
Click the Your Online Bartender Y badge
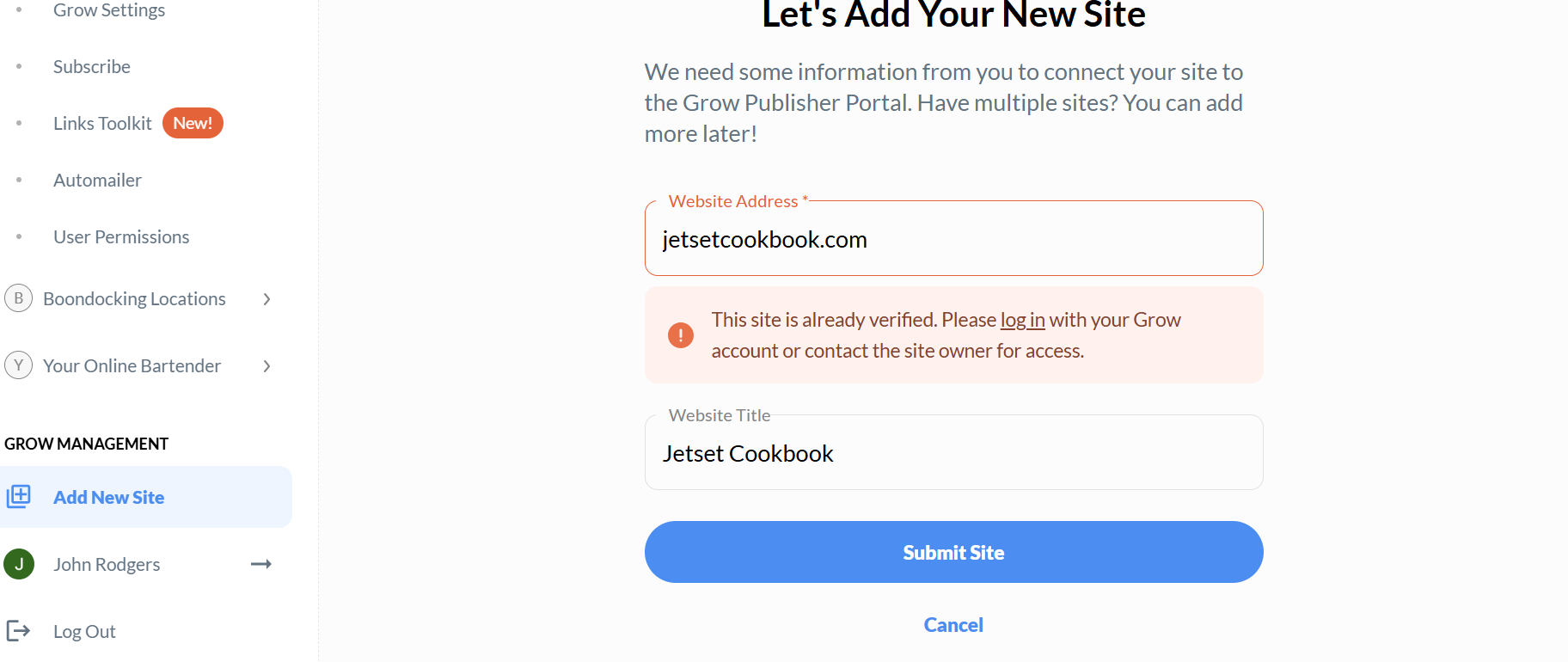(18, 365)
